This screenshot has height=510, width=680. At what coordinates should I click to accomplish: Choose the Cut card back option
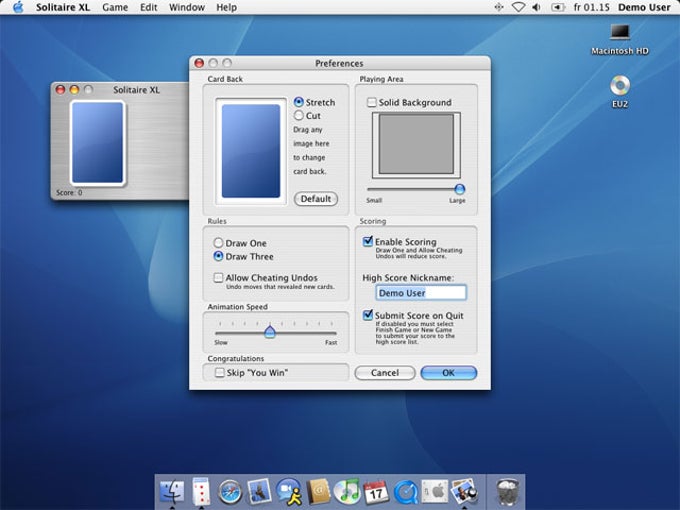(299, 116)
